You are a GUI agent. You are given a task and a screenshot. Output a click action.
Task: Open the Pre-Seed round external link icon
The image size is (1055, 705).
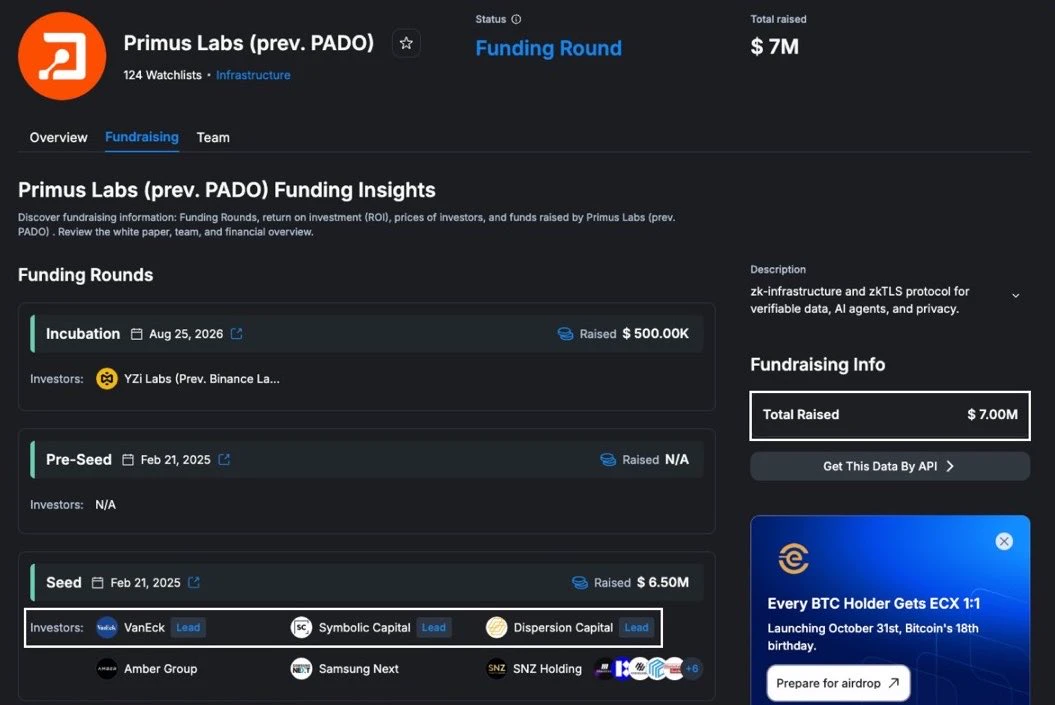coord(224,459)
